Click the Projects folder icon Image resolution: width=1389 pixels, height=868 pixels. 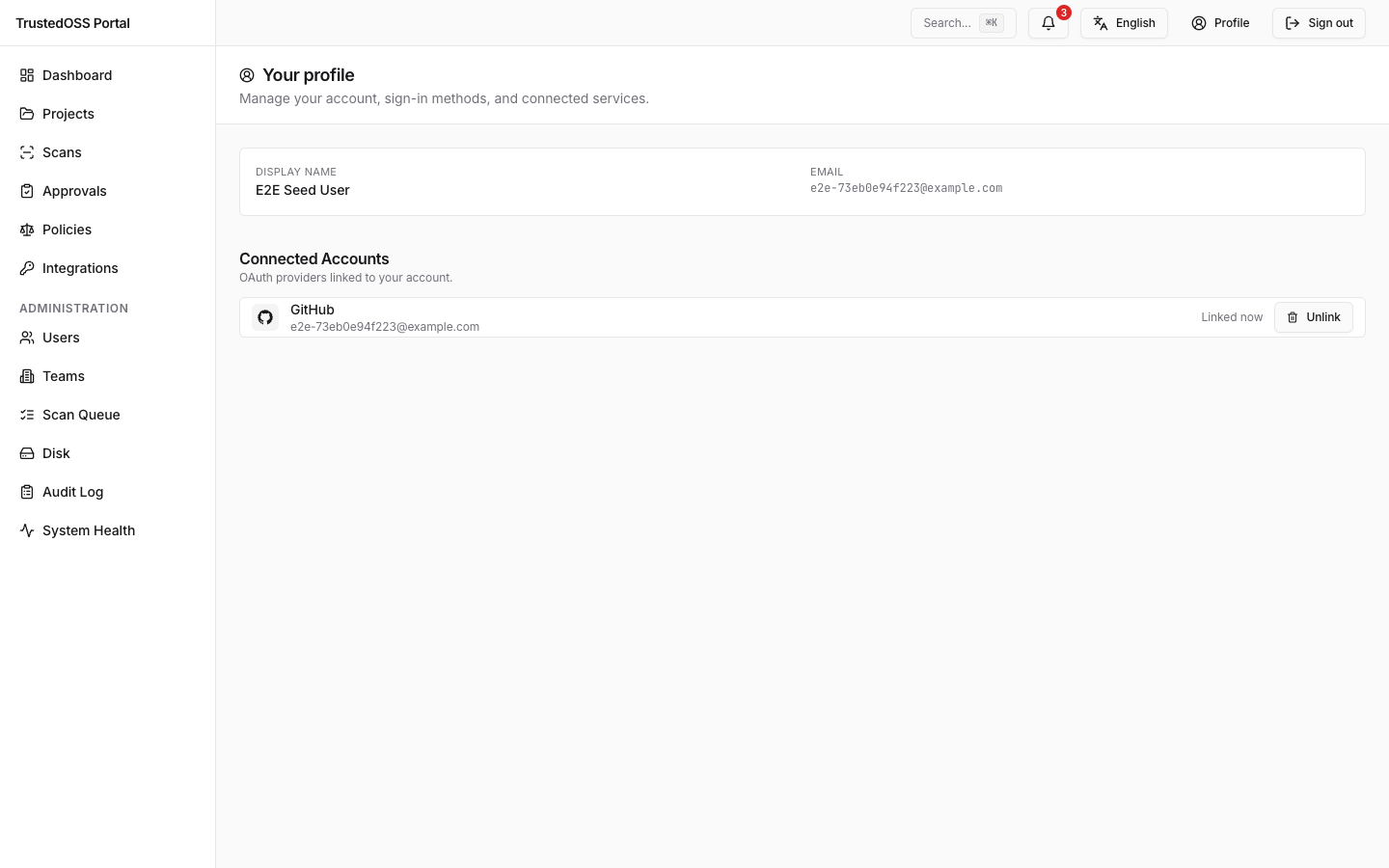point(27,114)
